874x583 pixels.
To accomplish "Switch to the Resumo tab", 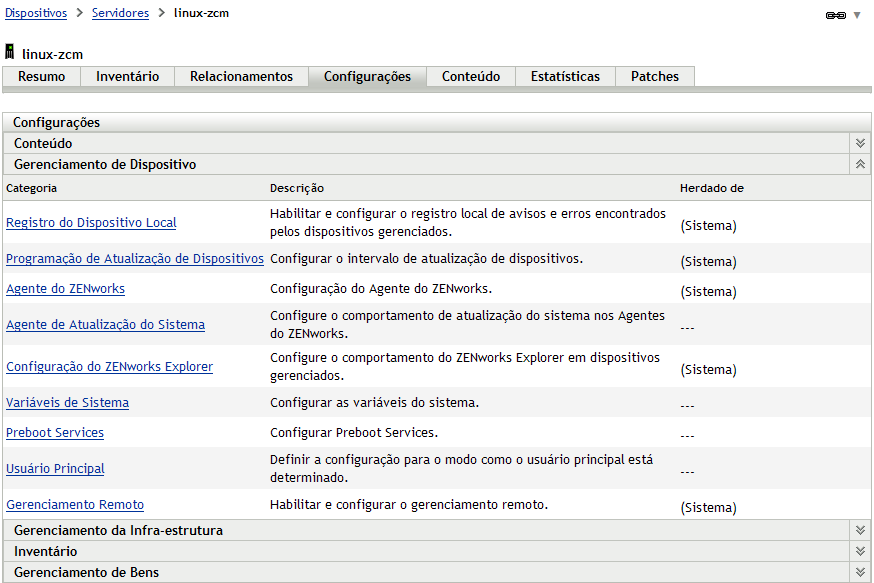I will (42, 77).
